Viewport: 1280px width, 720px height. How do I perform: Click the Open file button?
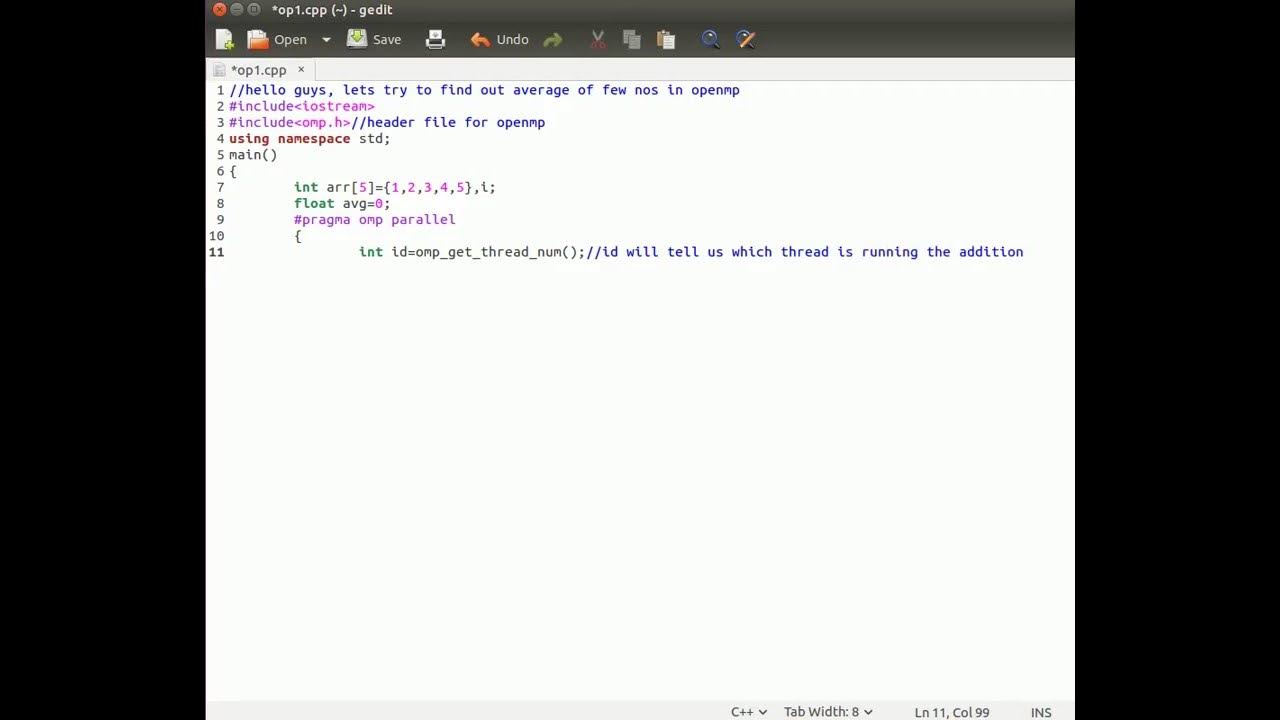tap(278, 40)
